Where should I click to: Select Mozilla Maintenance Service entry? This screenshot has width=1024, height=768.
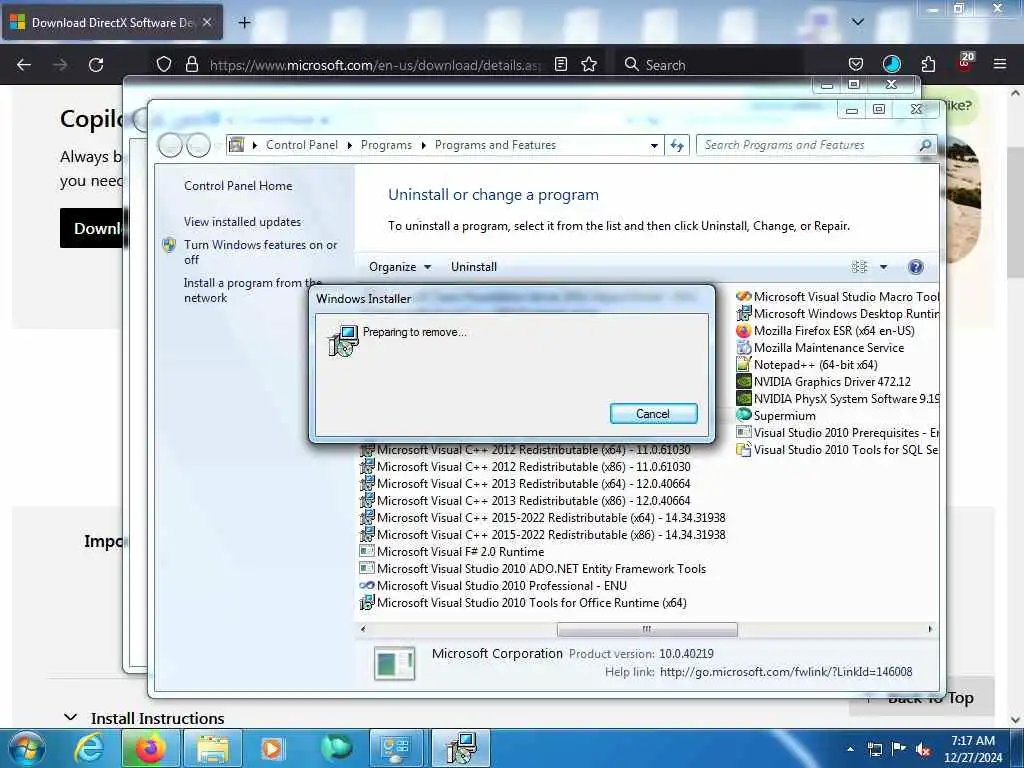(820, 347)
